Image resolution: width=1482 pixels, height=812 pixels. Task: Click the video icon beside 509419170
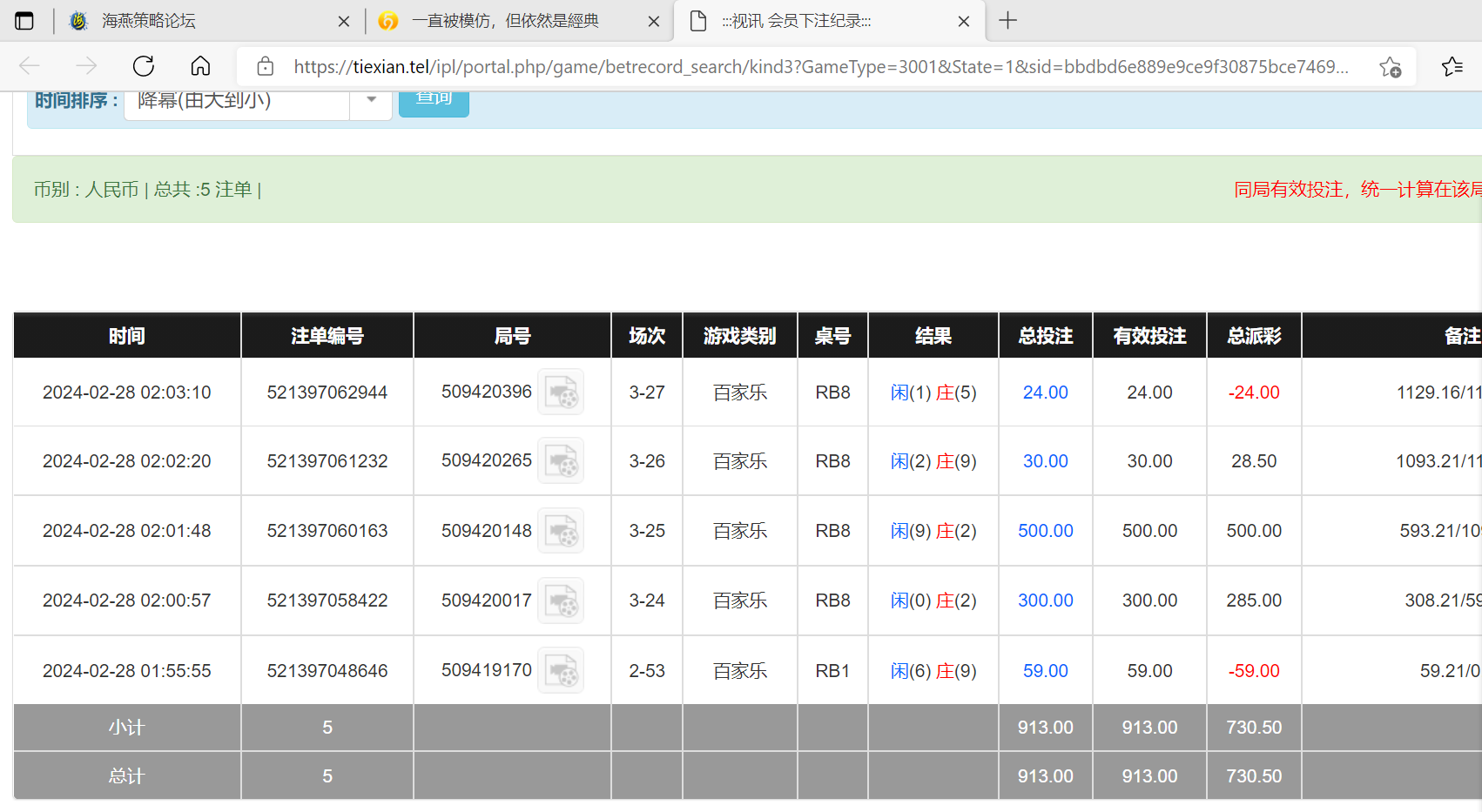[560, 671]
